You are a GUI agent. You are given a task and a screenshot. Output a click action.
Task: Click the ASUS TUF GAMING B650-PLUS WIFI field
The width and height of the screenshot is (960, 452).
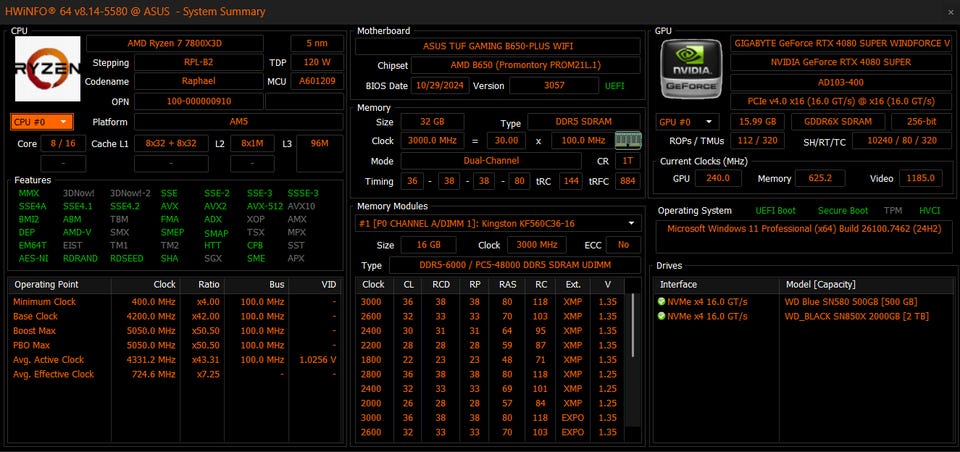point(499,46)
